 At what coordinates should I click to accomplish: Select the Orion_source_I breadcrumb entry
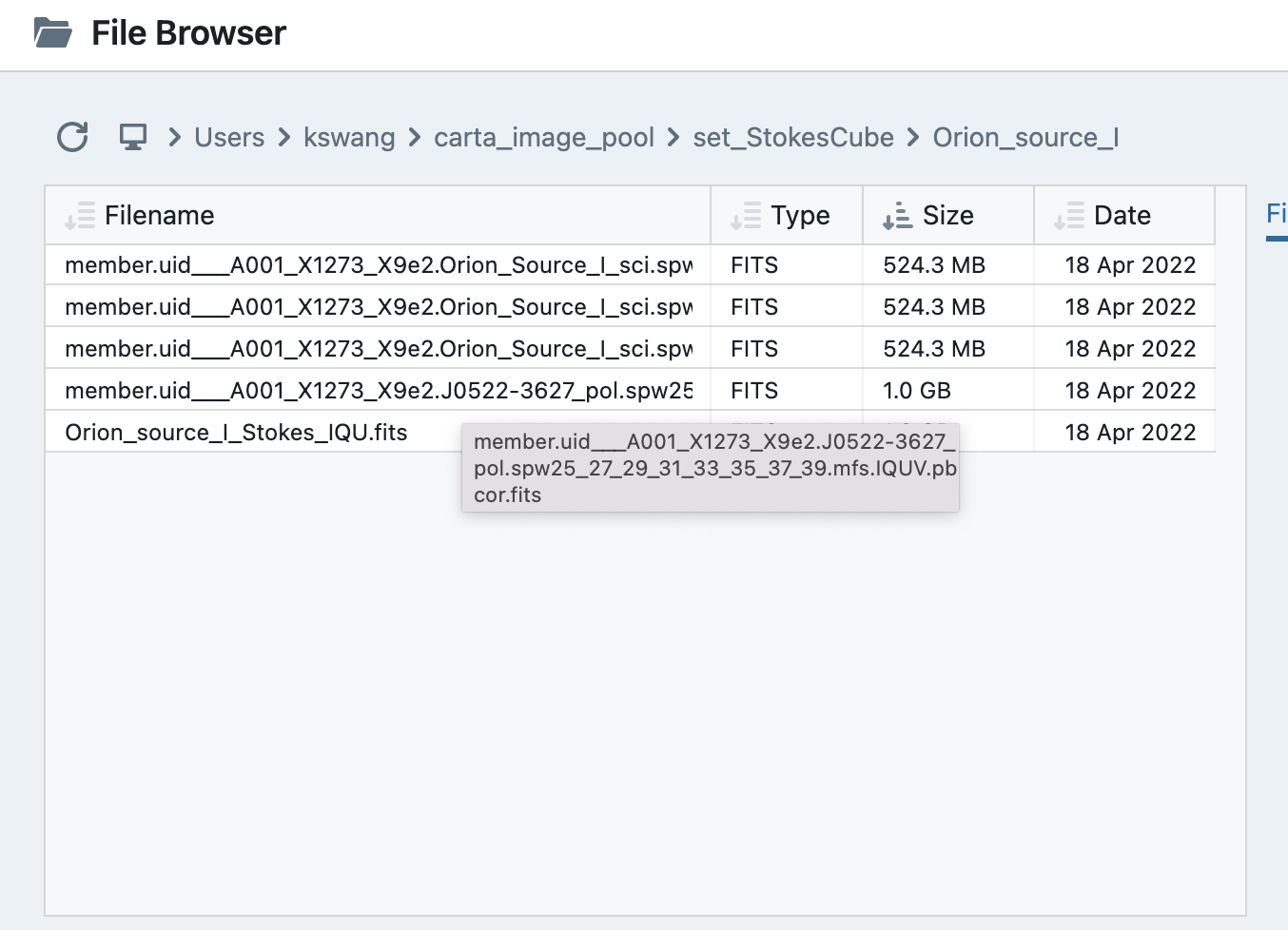(1025, 137)
